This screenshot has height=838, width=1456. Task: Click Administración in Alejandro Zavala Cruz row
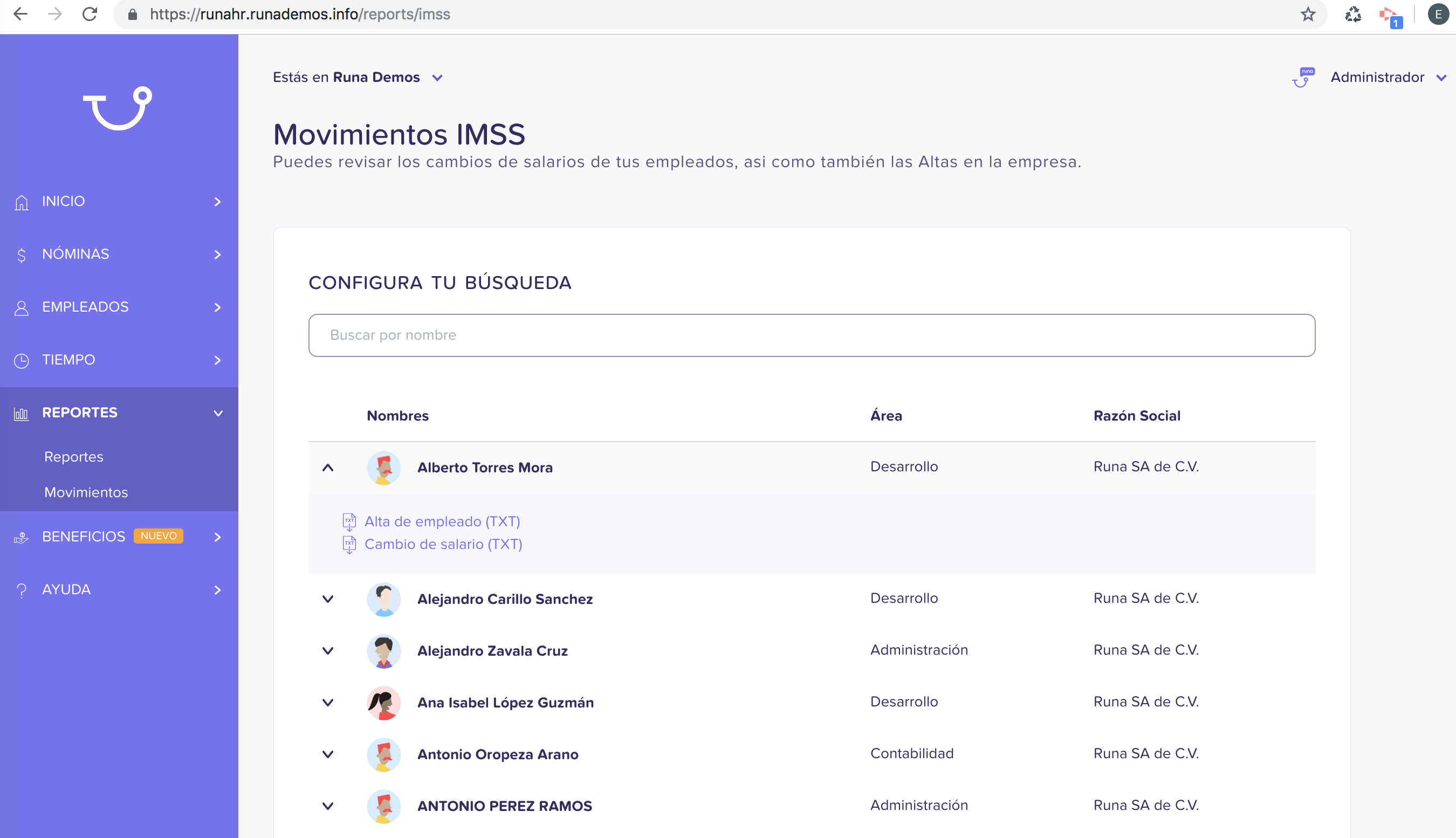coord(918,650)
